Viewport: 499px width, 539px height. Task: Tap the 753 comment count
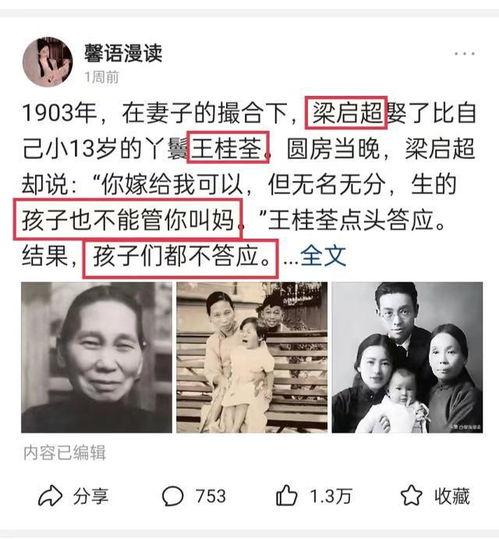pyautogui.click(x=211, y=496)
